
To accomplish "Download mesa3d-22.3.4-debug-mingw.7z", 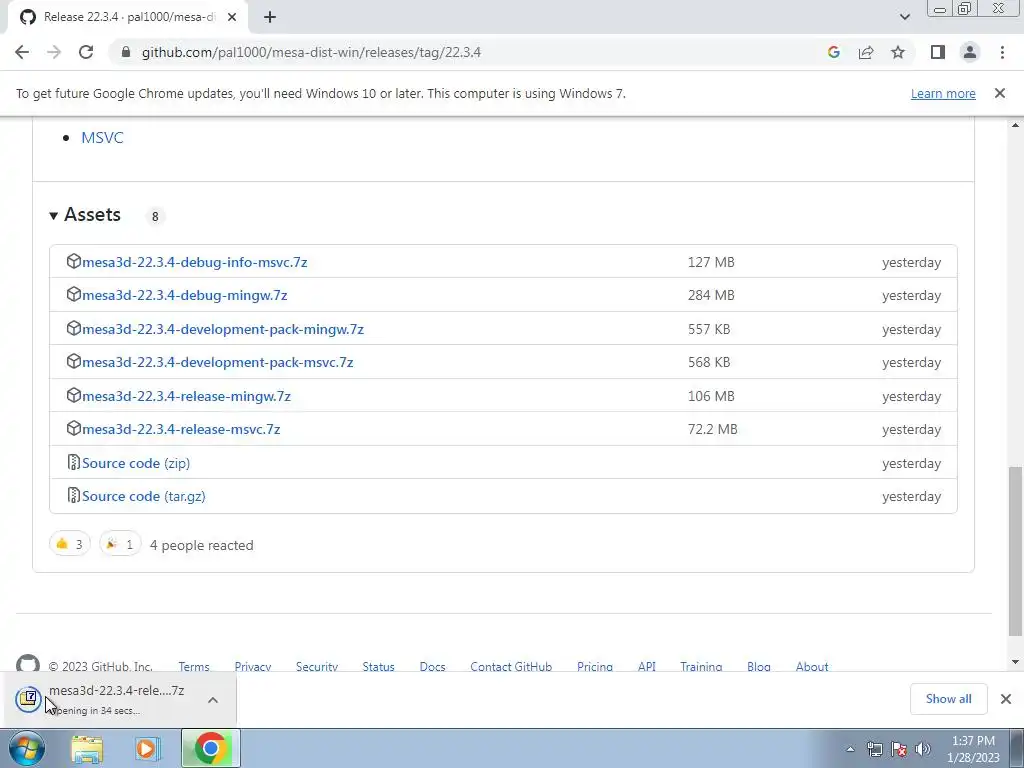I will tap(185, 295).
